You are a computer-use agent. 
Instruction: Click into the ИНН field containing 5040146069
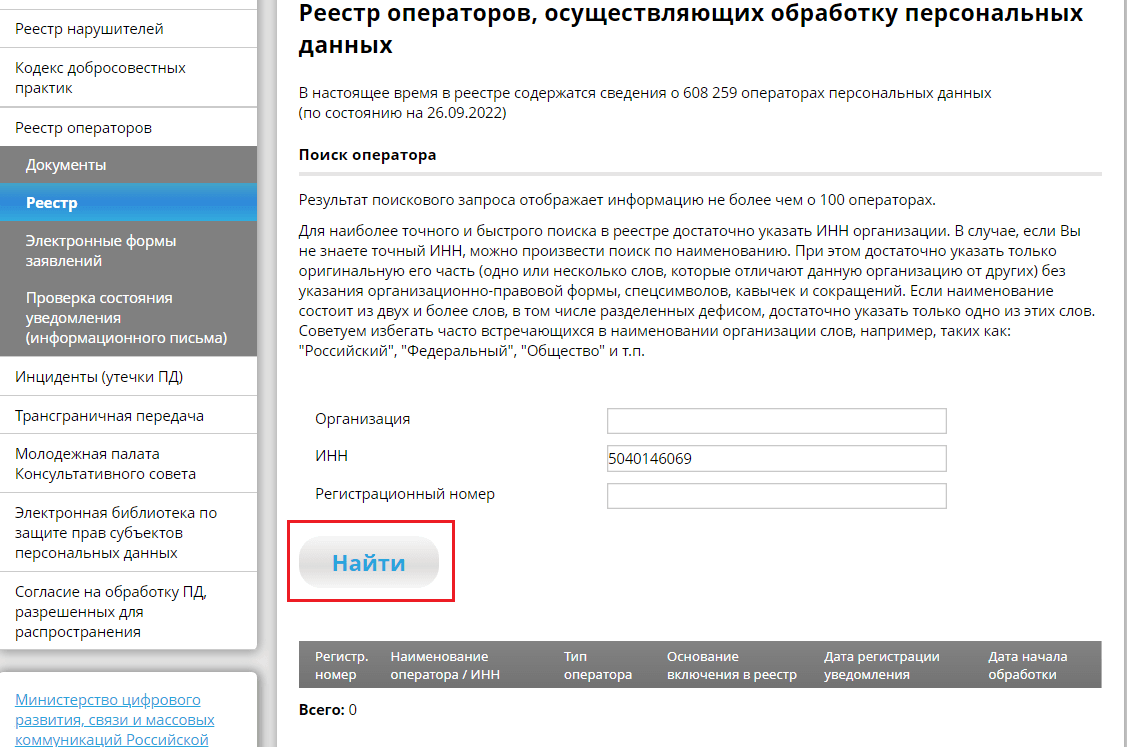[x=776, y=458]
